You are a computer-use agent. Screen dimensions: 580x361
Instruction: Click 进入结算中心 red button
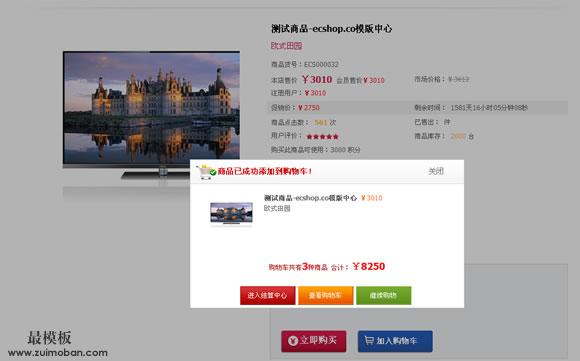click(x=267, y=296)
